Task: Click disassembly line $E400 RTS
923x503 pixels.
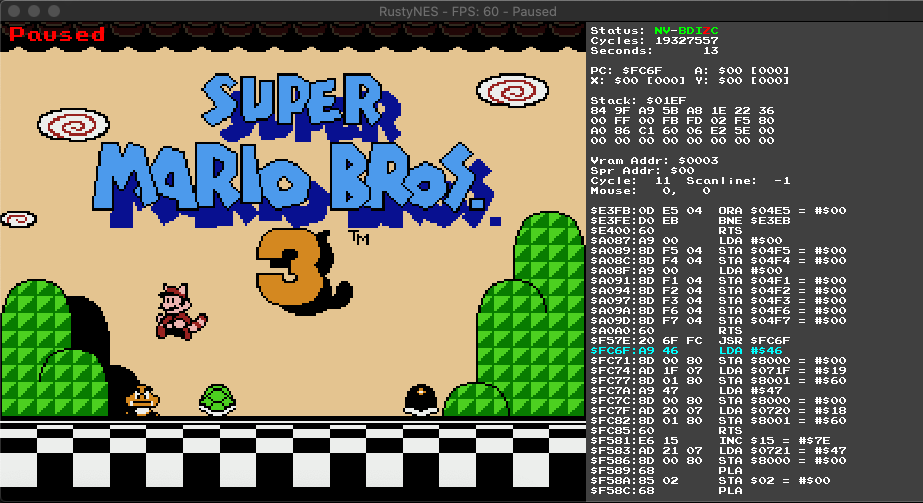Action: point(666,231)
